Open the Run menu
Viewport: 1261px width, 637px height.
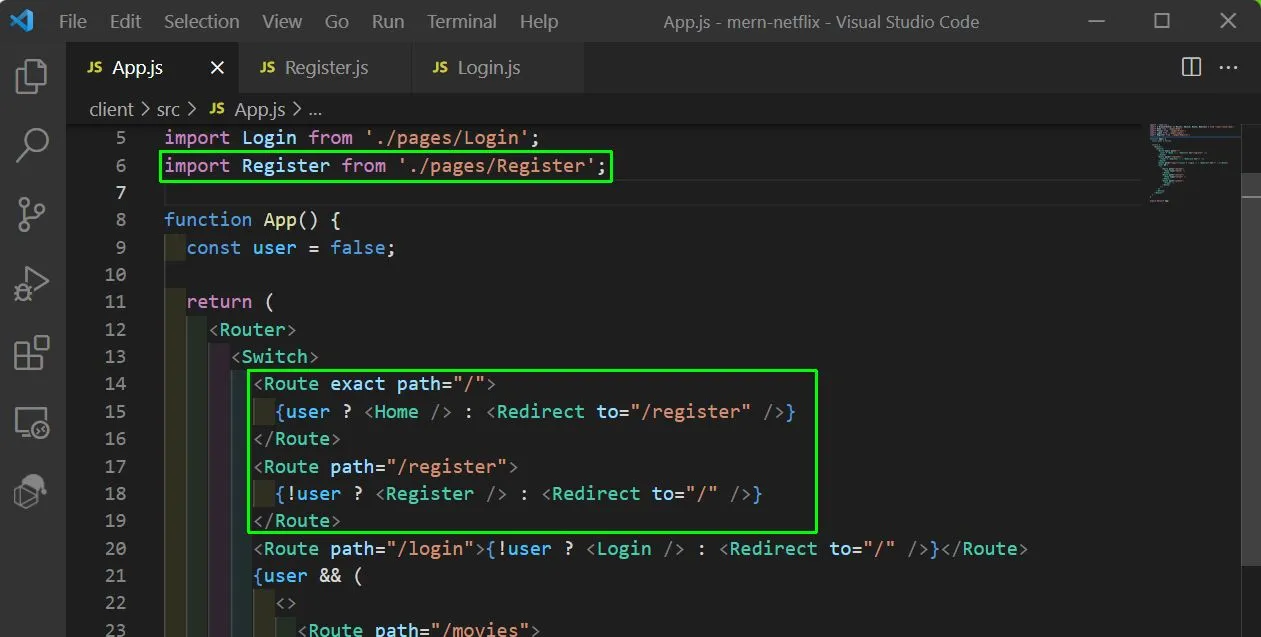pos(388,21)
